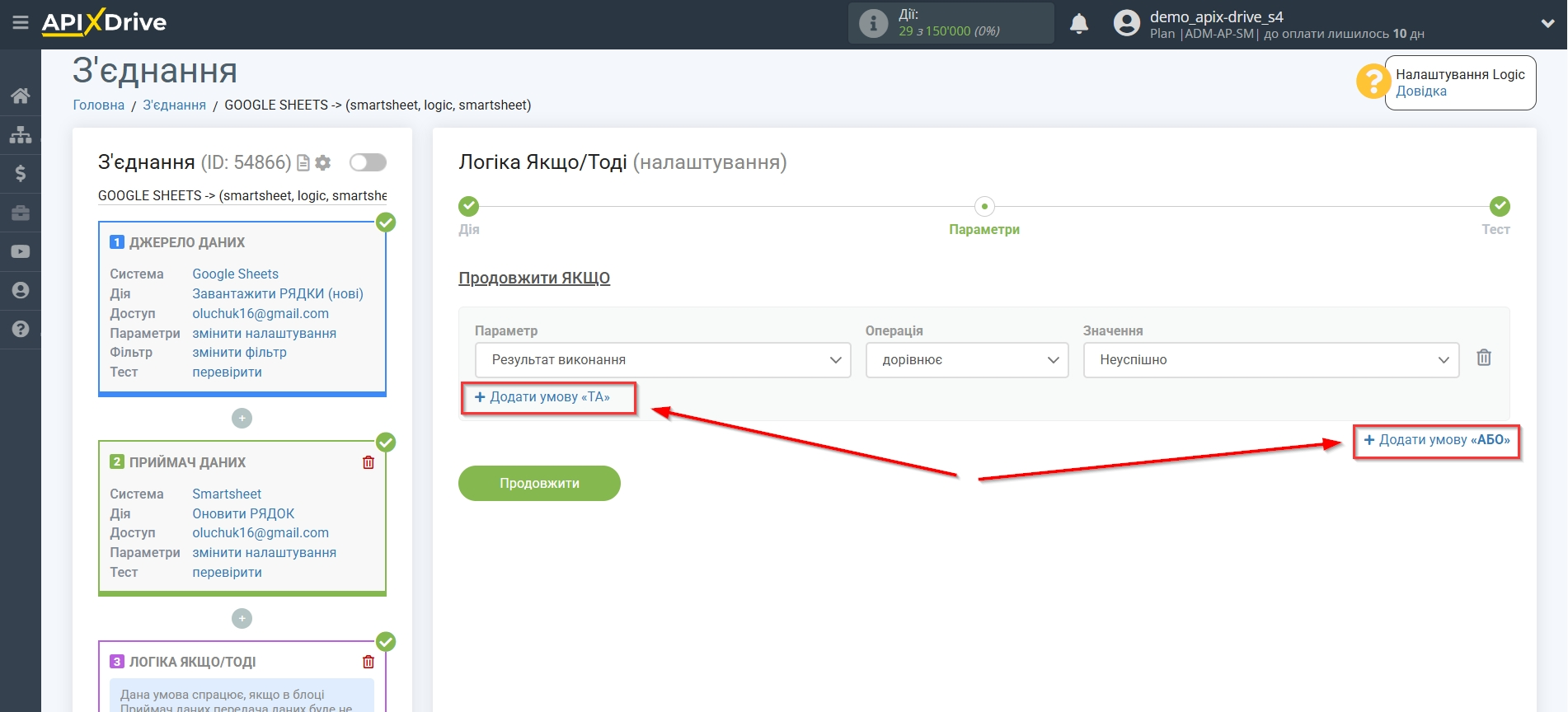Screen dimensions: 1568x712
Task: Open source oluchuk16@gmail.com access link
Action: point(261,313)
